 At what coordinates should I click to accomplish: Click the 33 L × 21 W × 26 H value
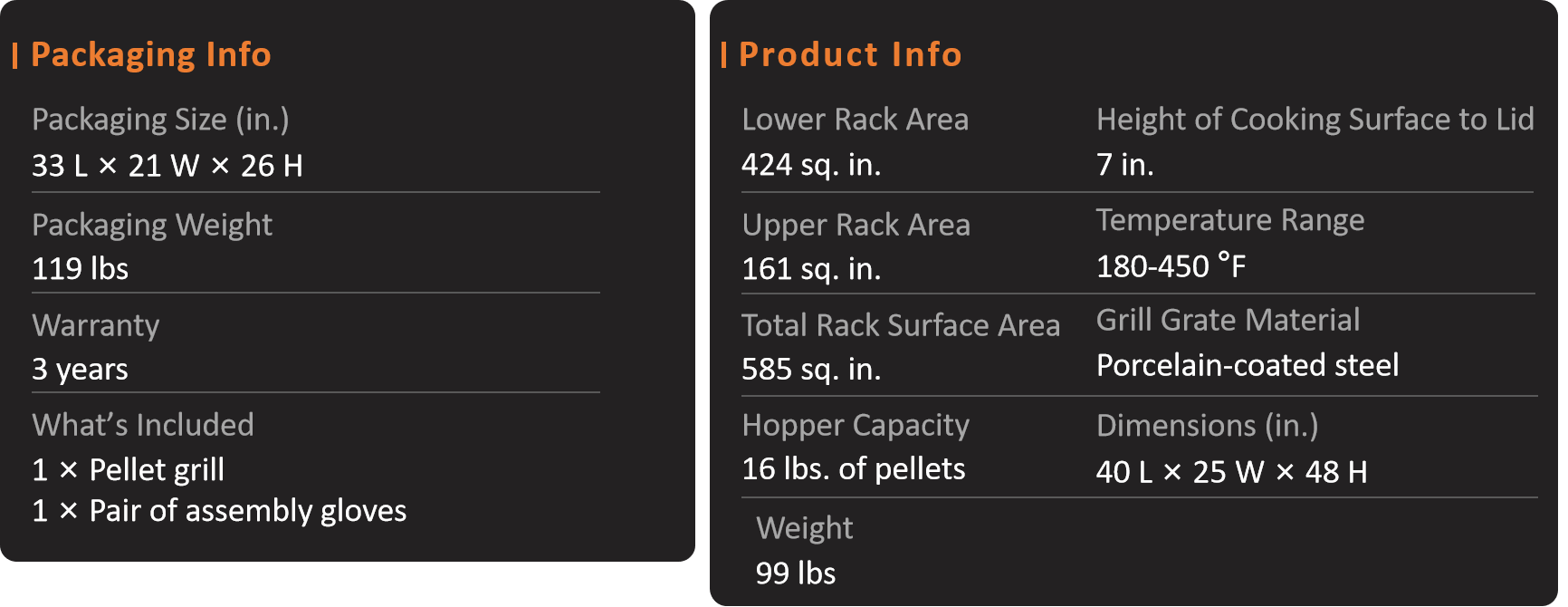pyautogui.click(x=167, y=166)
